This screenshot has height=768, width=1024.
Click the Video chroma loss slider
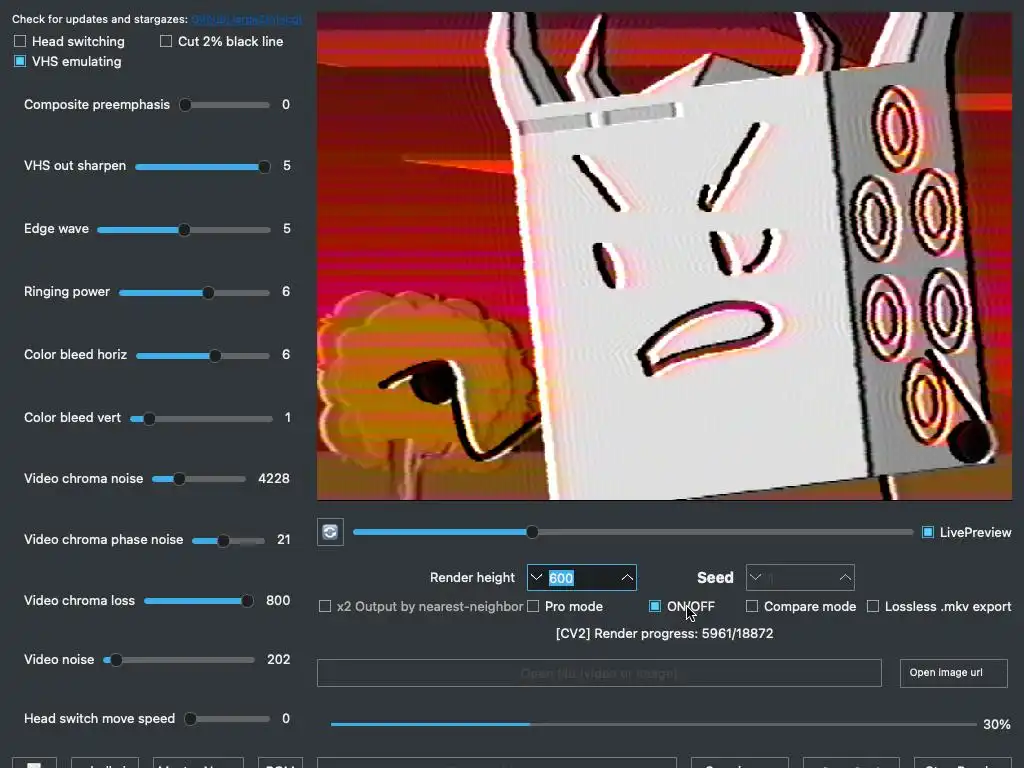(x=199, y=601)
